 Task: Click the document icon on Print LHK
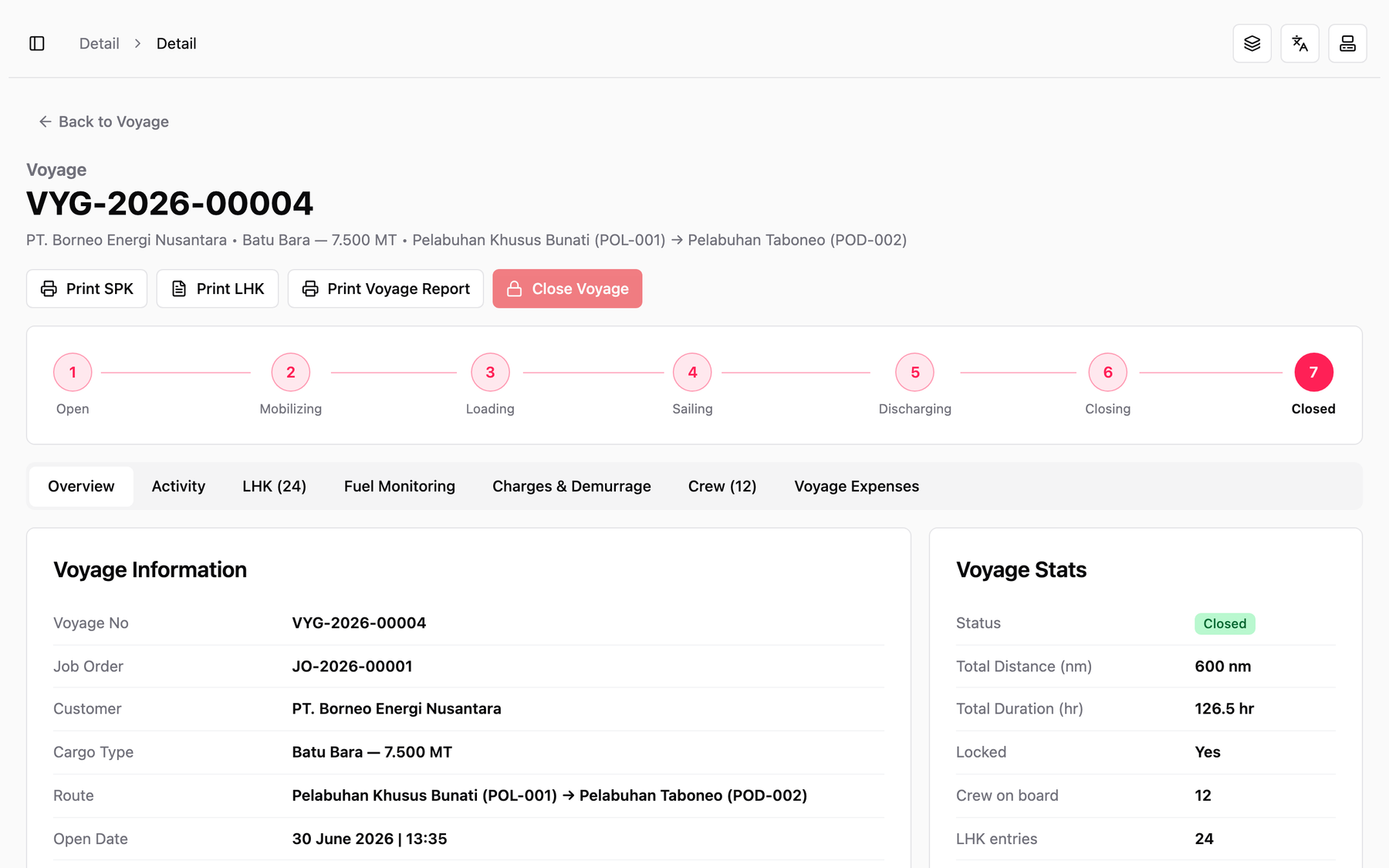[179, 289]
